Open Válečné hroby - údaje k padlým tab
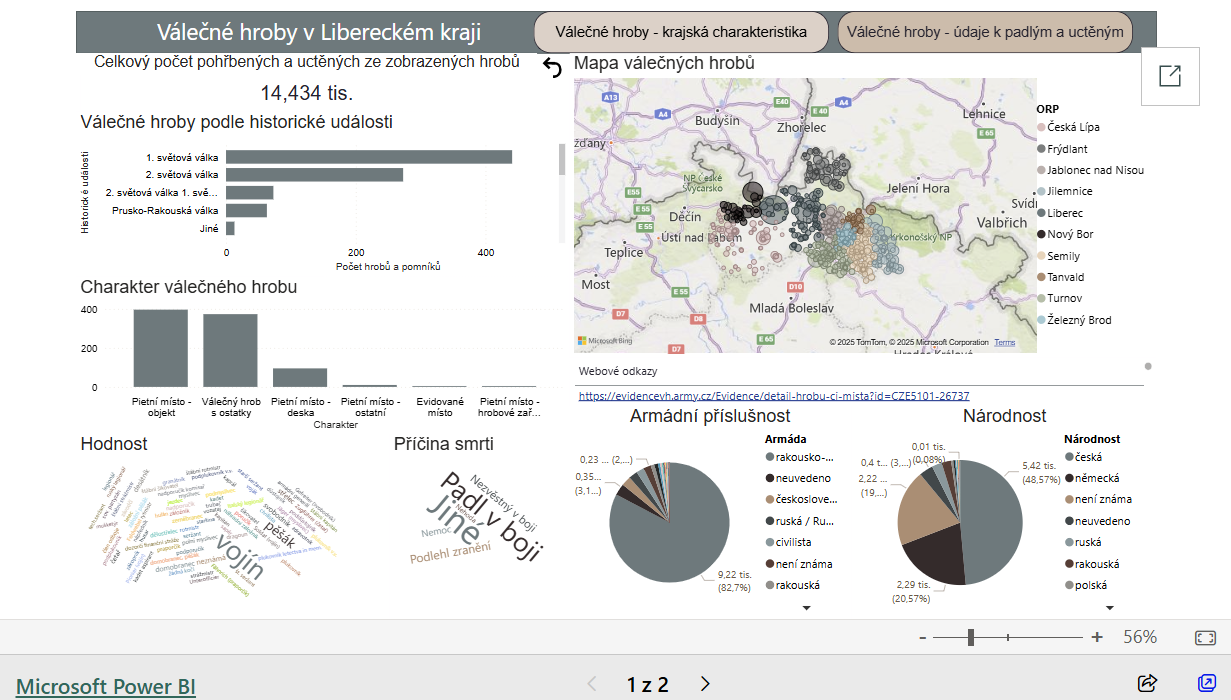The image size is (1231, 700). 984,32
